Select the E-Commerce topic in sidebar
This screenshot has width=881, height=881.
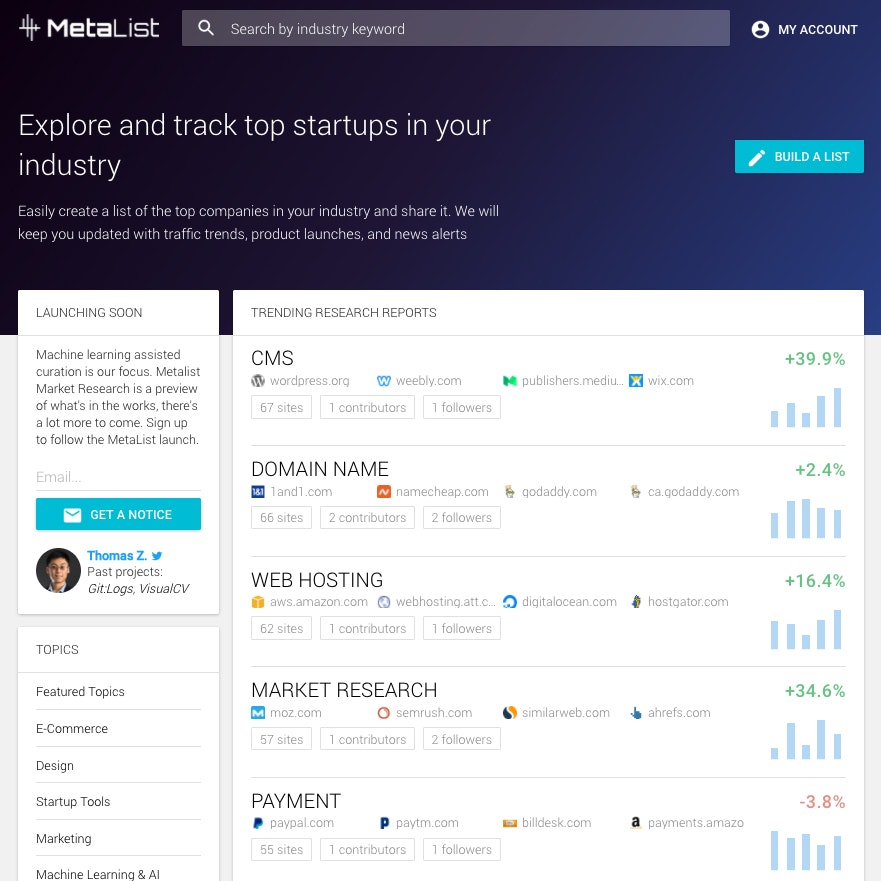72,728
